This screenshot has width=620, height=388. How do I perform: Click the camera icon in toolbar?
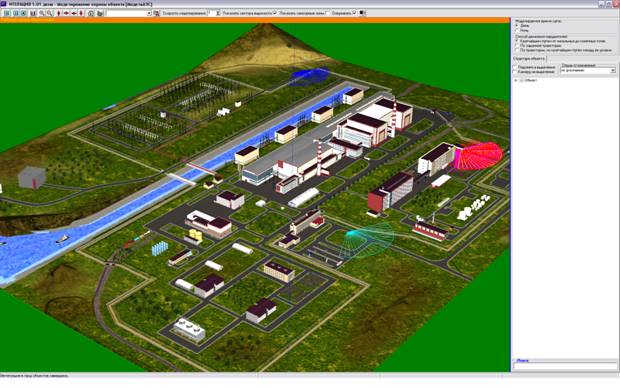click(91, 13)
